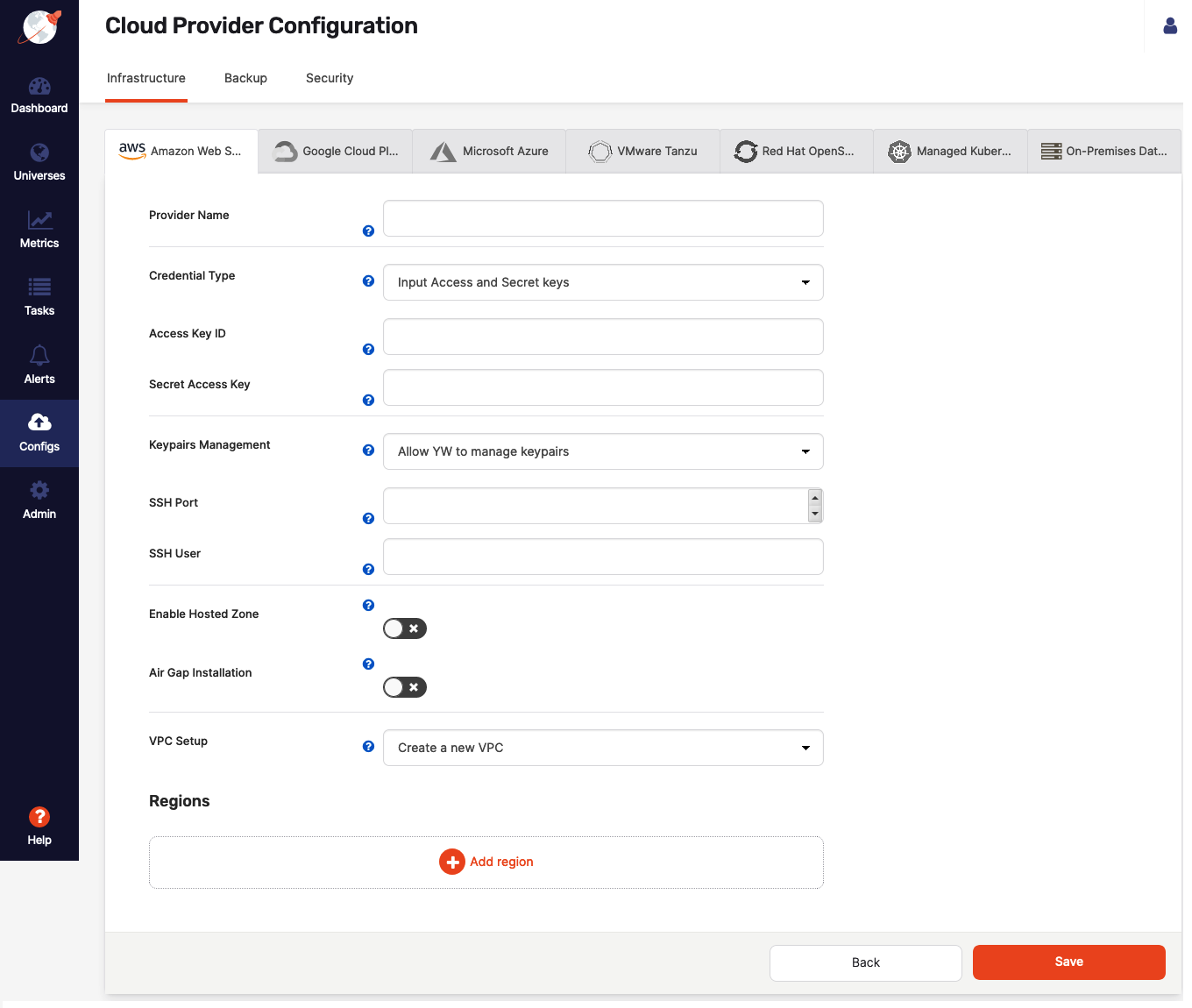Open the user profile icon top right
The width and height of the screenshot is (1192, 1008).
1170,26
